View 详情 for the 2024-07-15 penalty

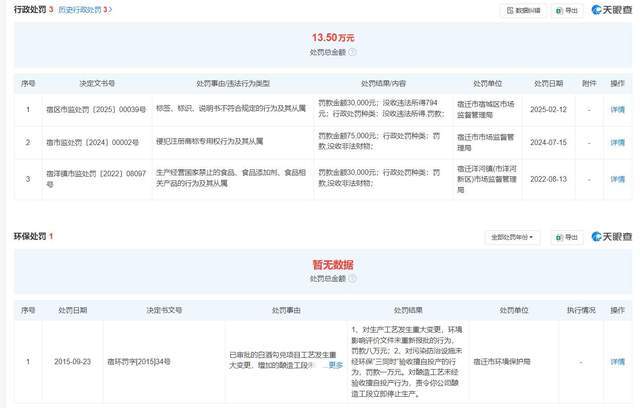(617, 142)
